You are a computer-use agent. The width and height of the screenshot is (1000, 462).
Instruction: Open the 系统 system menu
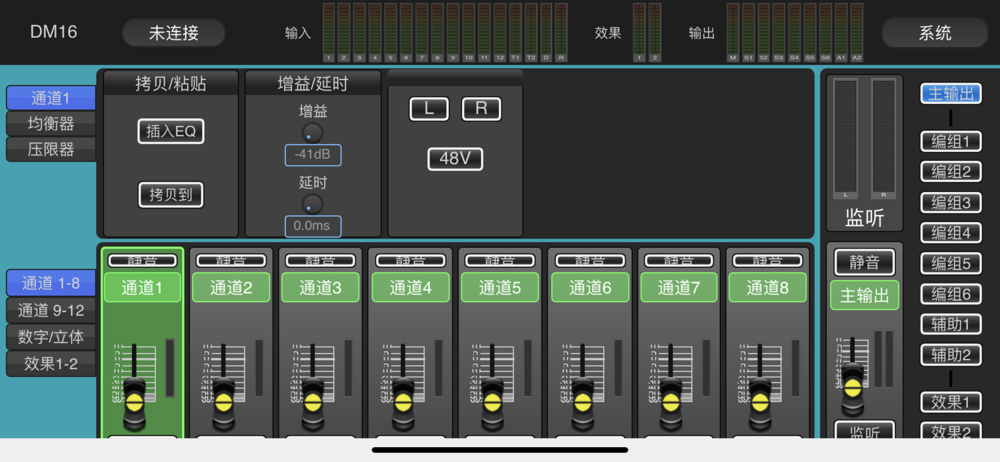935,33
